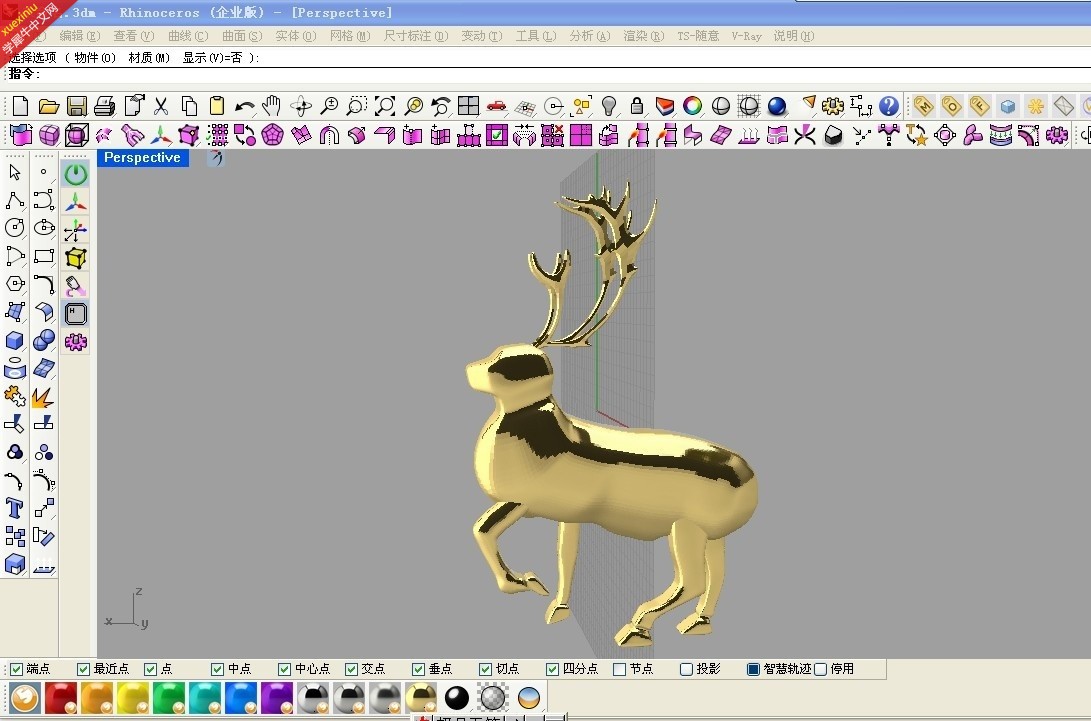Select the Polyline tool in sidebar
The image size is (1091, 721).
coord(15,200)
